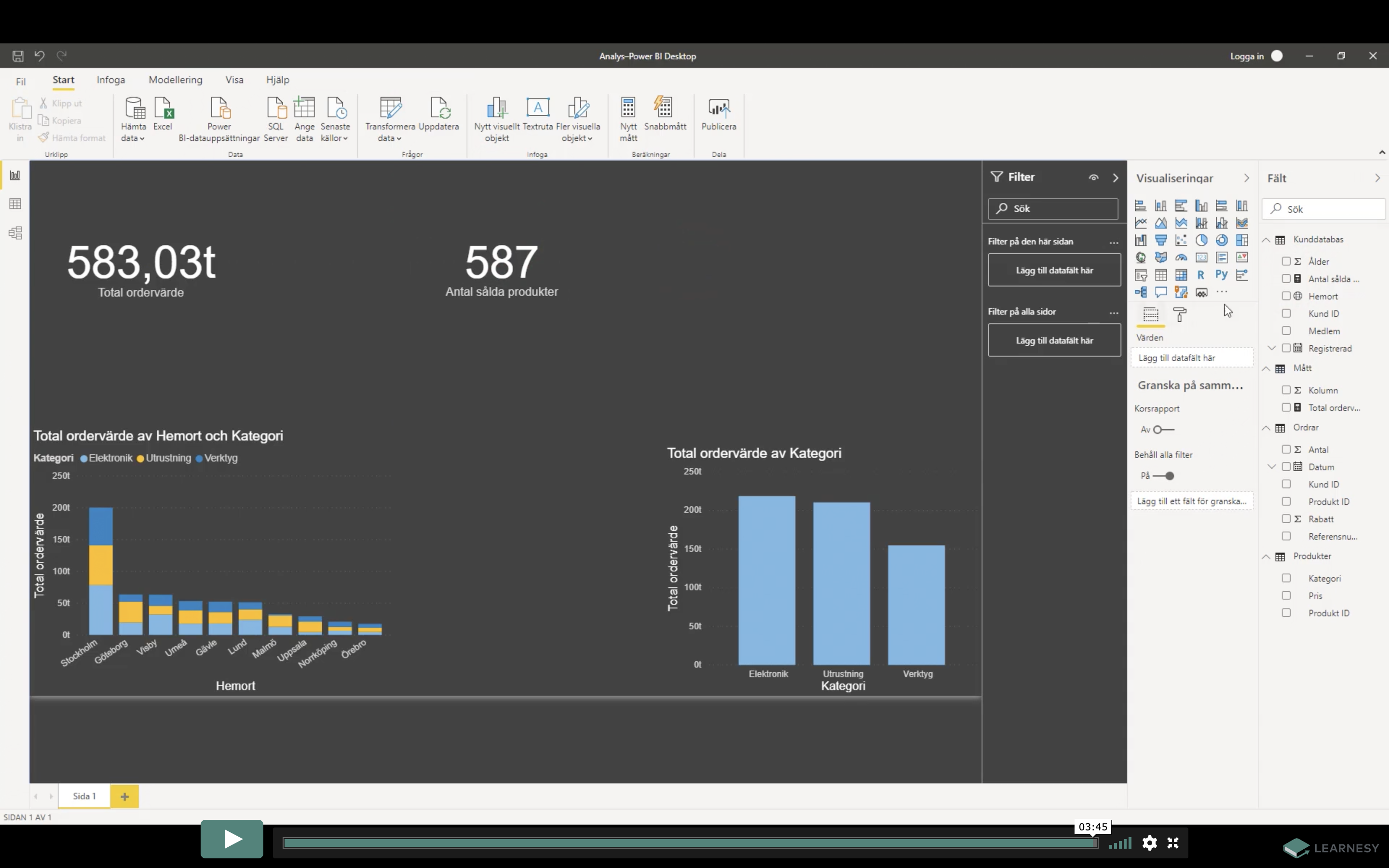Switch to Data view in left sidebar
The height and width of the screenshot is (868, 1389).
point(15,204)
